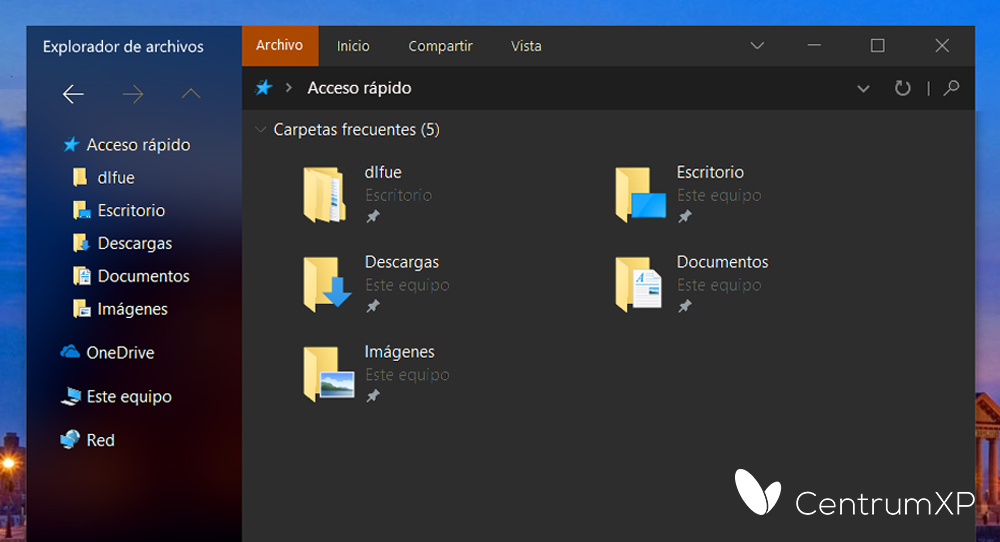Select the large Descargas folder thumbnail
The image size is (1000, 542).
(x=327, y=284)
